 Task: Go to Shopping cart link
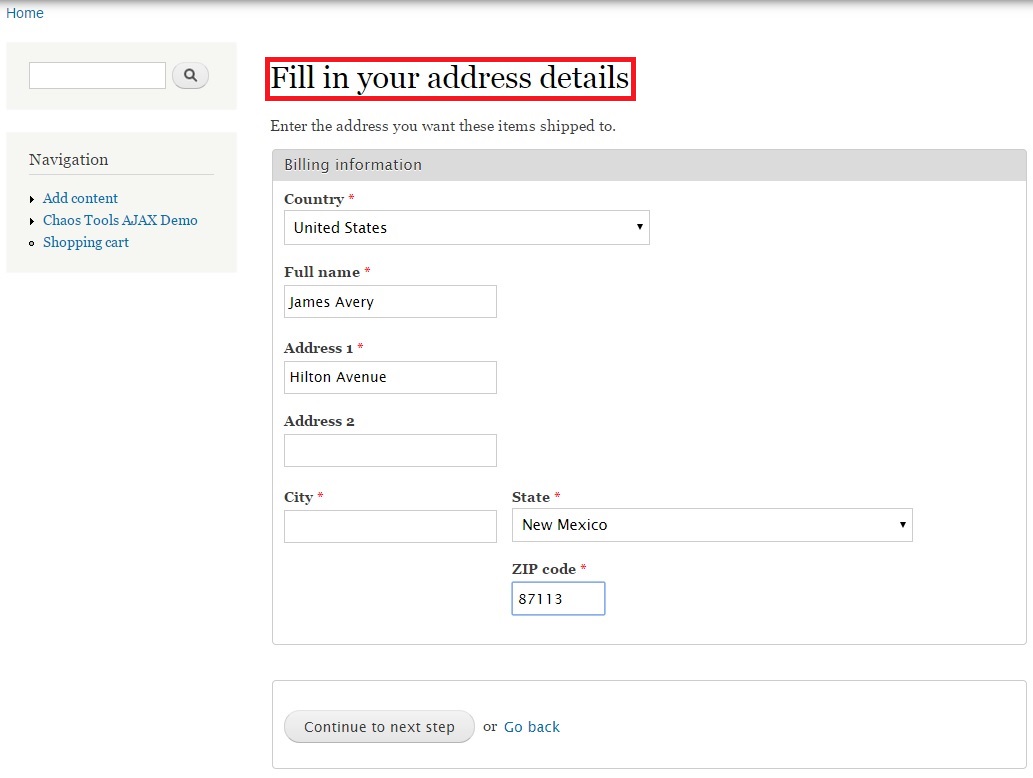click(86, 242)
